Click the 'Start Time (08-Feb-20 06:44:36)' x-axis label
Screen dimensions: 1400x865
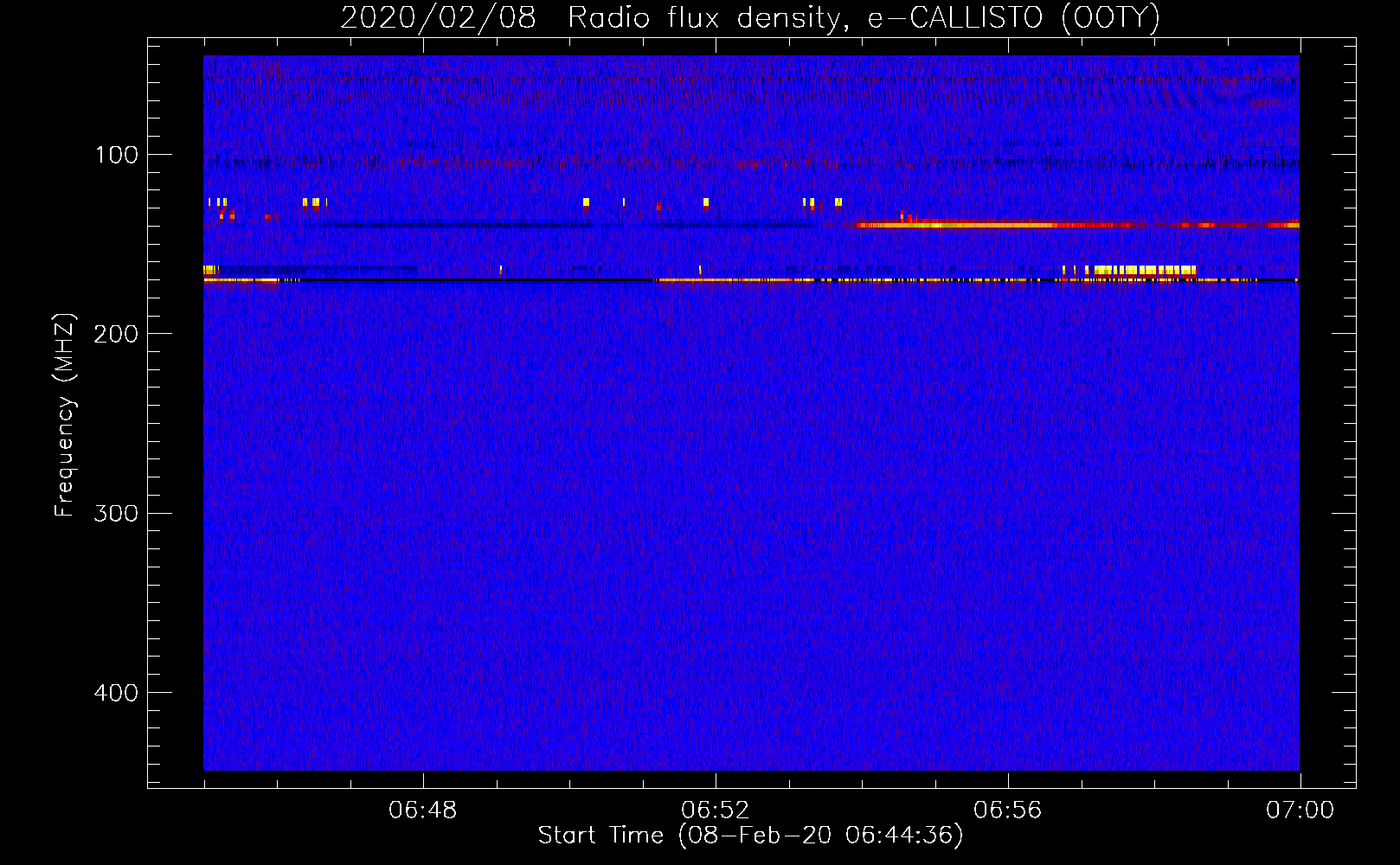coord(750,836)
